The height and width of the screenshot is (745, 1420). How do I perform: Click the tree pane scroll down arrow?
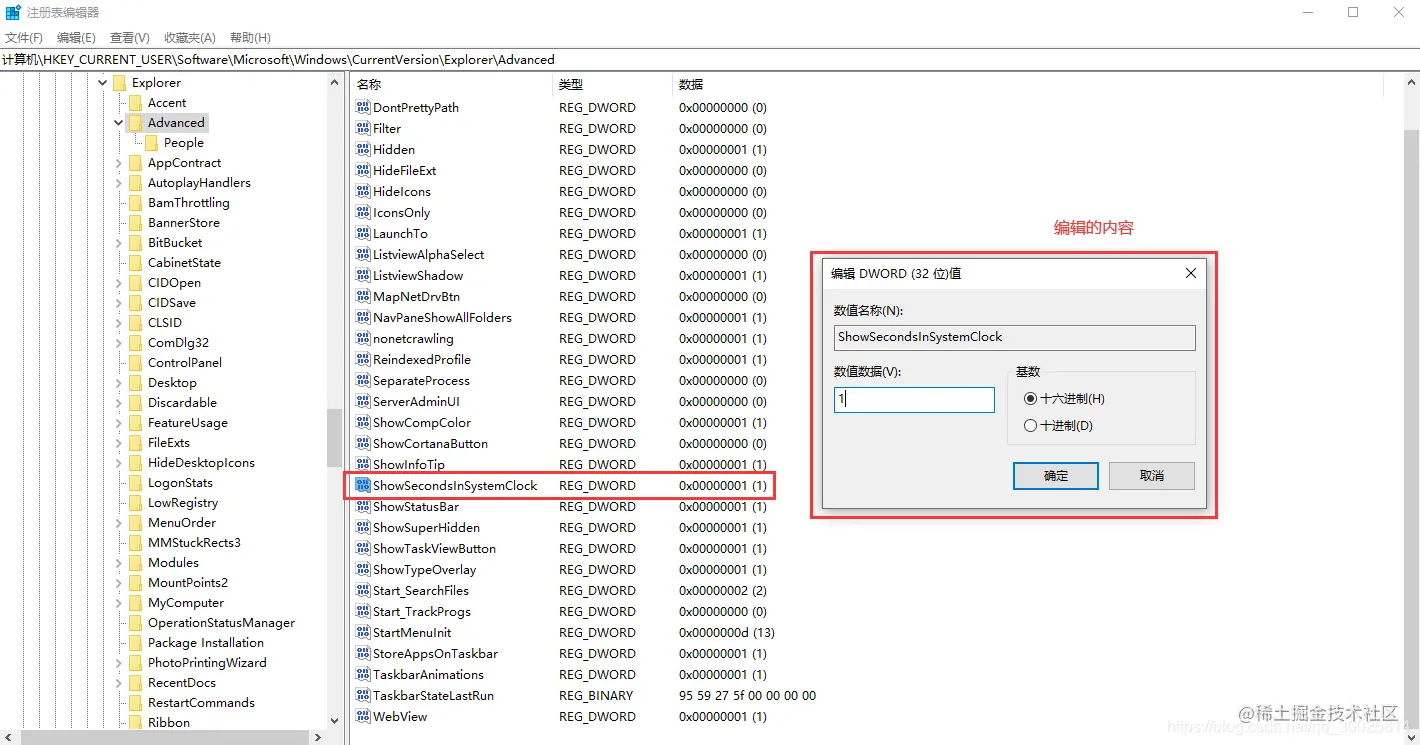coord(335,721)
